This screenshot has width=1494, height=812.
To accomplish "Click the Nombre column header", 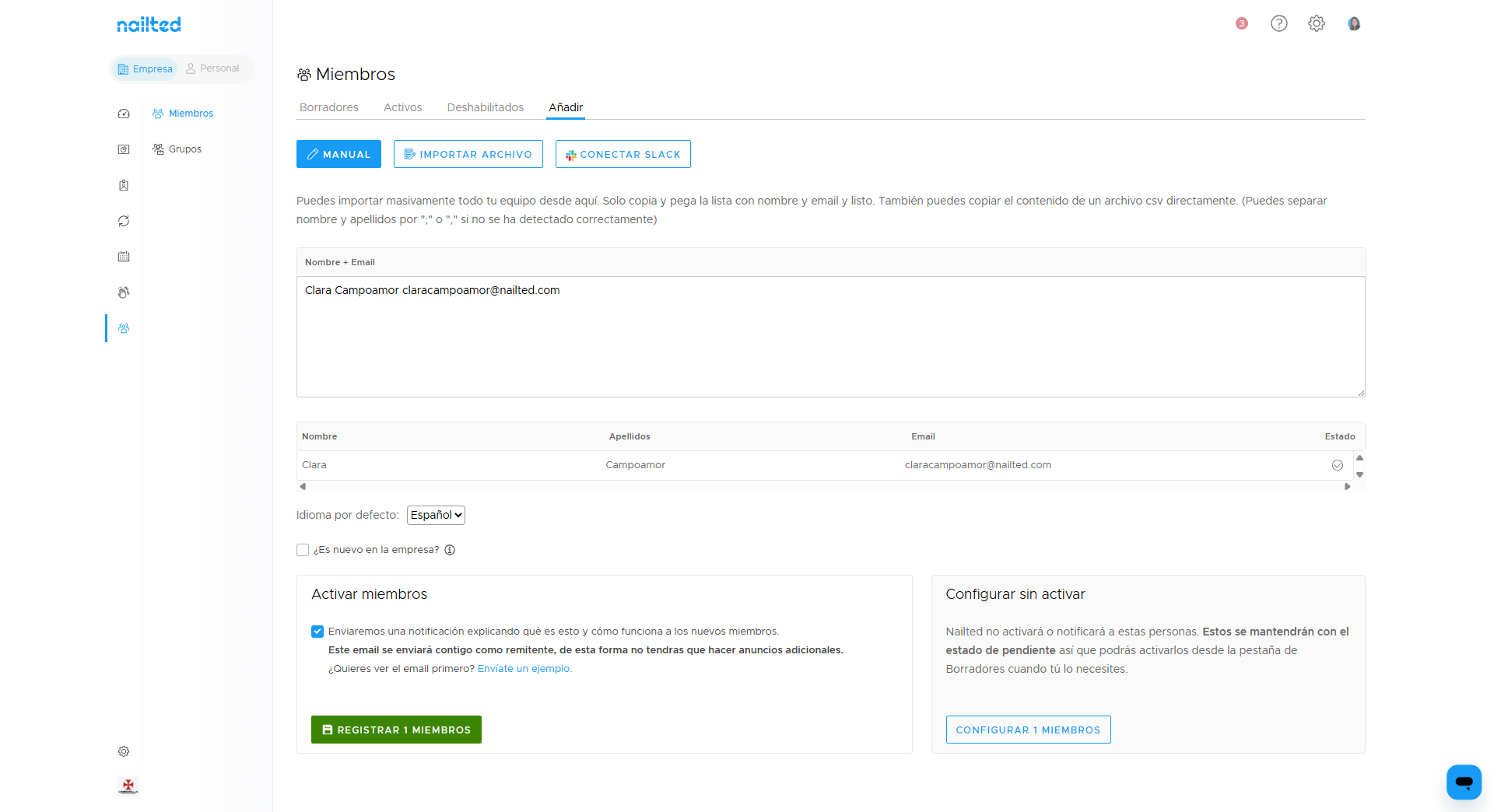I will click(x=320, y=436).
